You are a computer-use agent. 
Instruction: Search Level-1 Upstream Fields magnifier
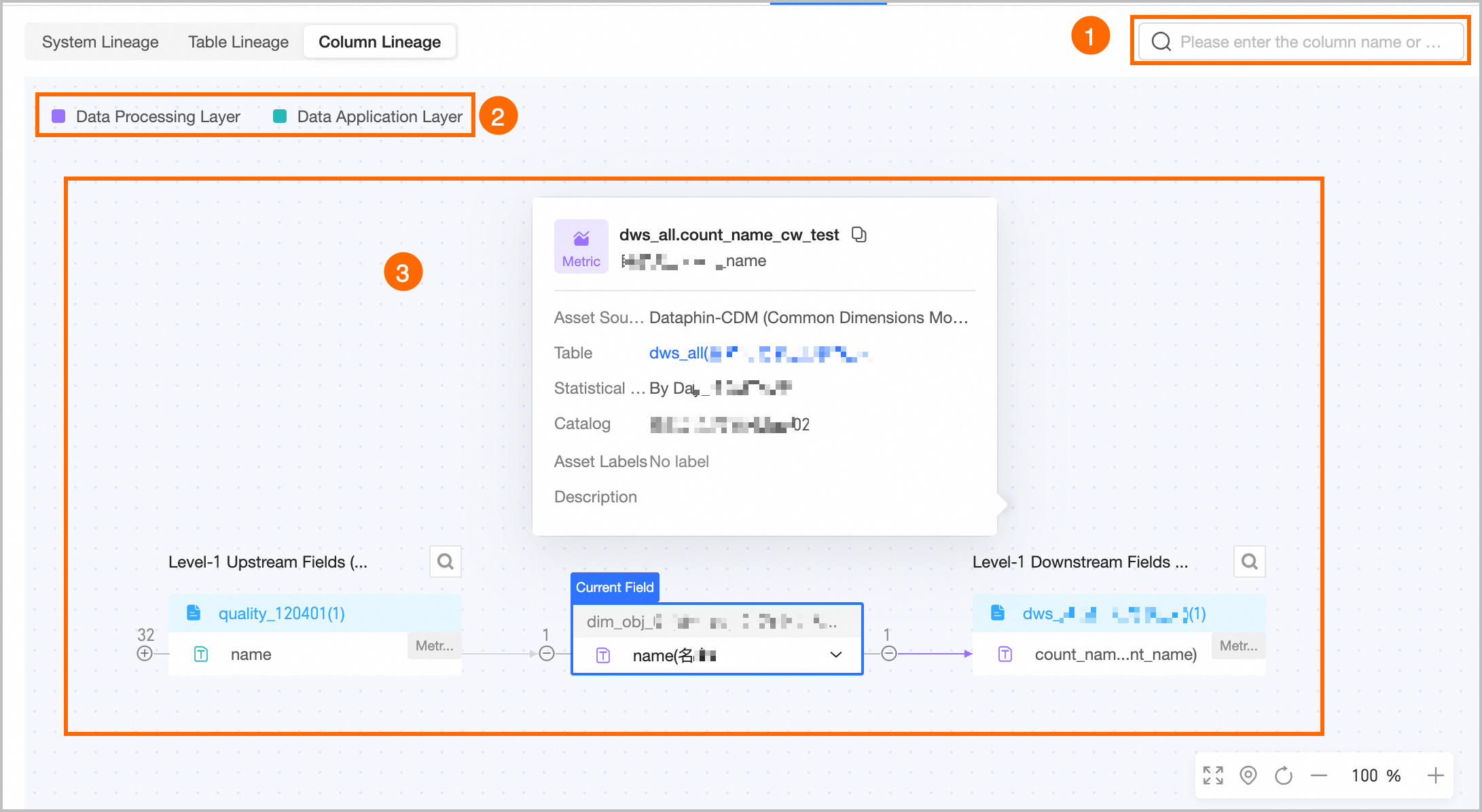pos(446,561)
